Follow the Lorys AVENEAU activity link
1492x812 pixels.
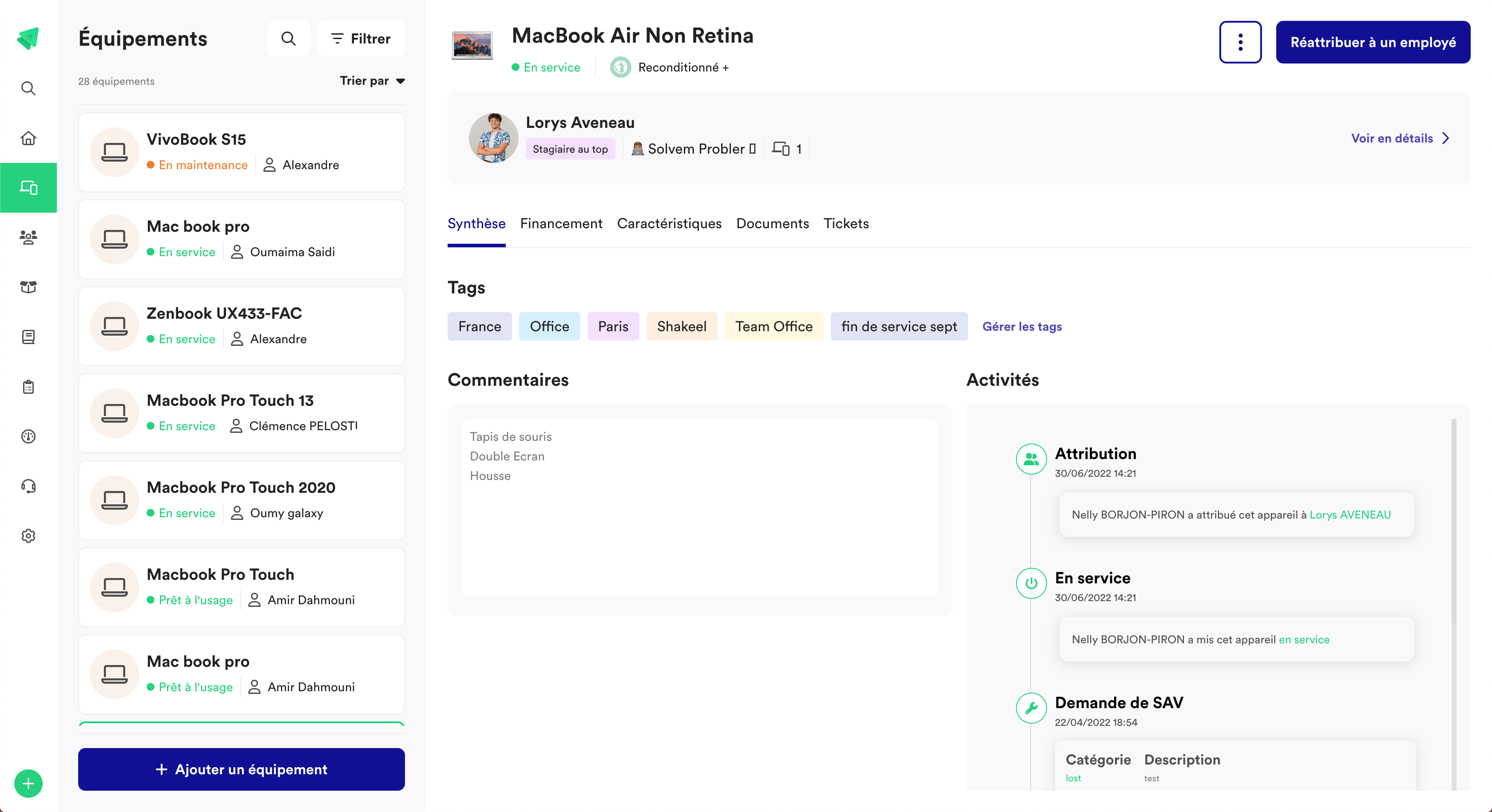pyautogui.click(x=1350, y=515)
